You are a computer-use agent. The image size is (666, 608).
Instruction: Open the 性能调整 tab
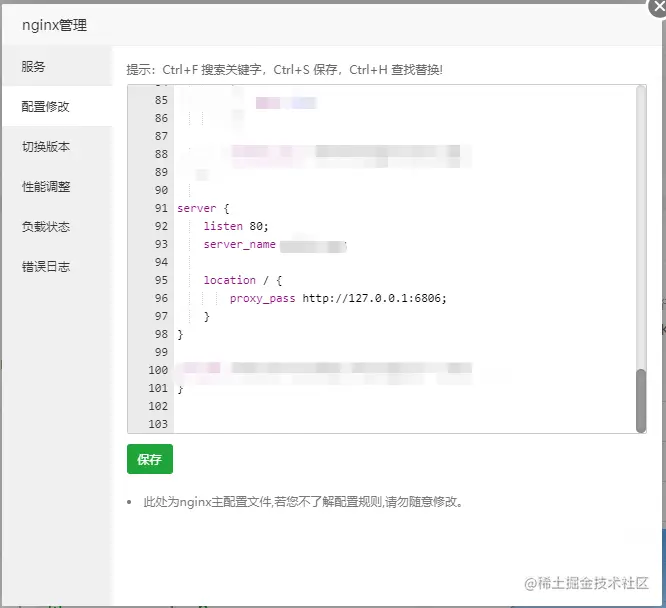pyautogui.click(x=57, y=187)
